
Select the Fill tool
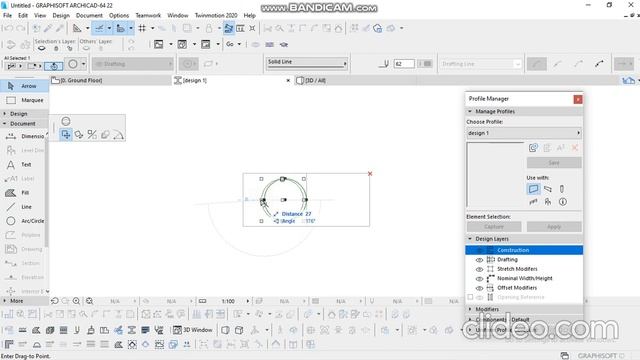24,193
